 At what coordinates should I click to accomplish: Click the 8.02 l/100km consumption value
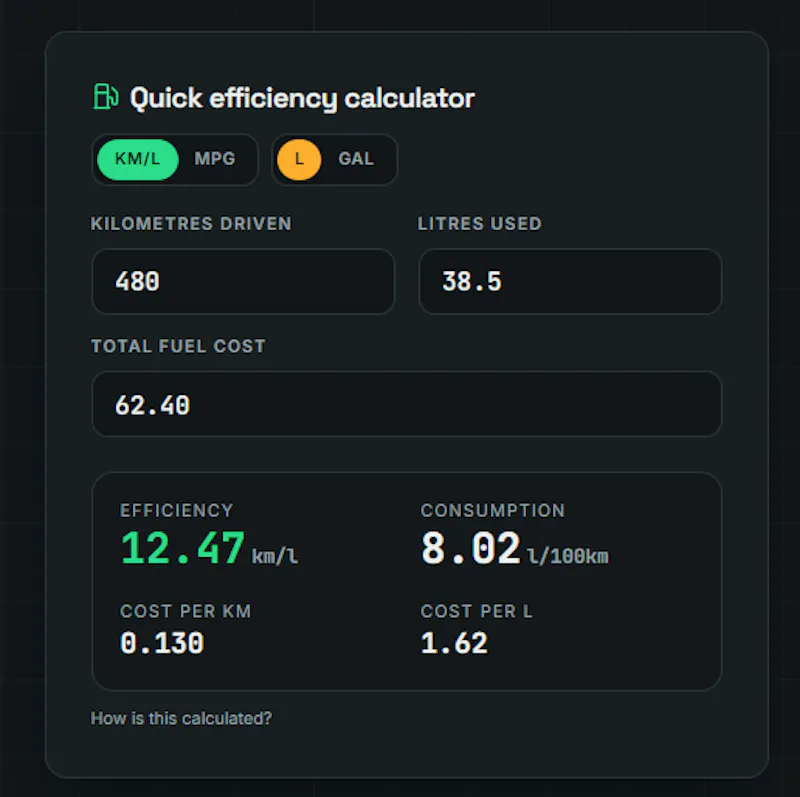coord(514,549)
